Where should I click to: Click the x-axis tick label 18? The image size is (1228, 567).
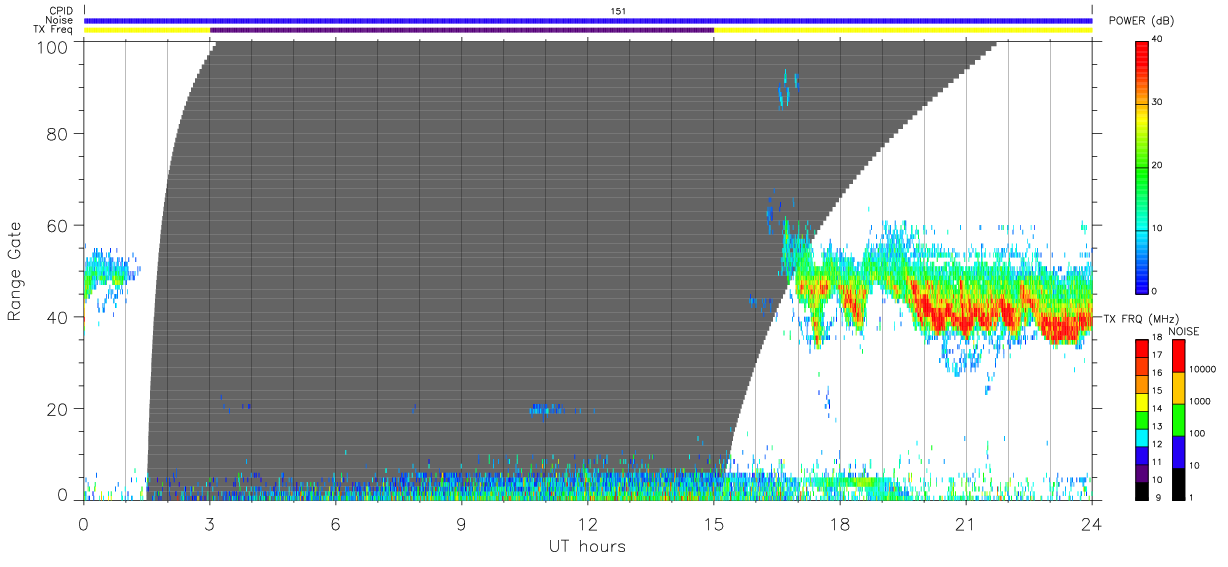840,523
